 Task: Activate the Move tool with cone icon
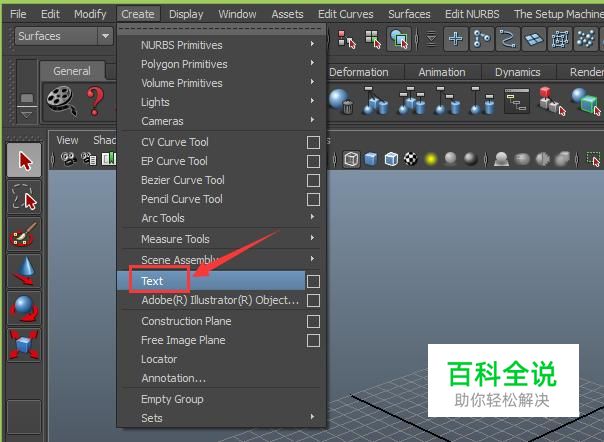pos(24,271)
